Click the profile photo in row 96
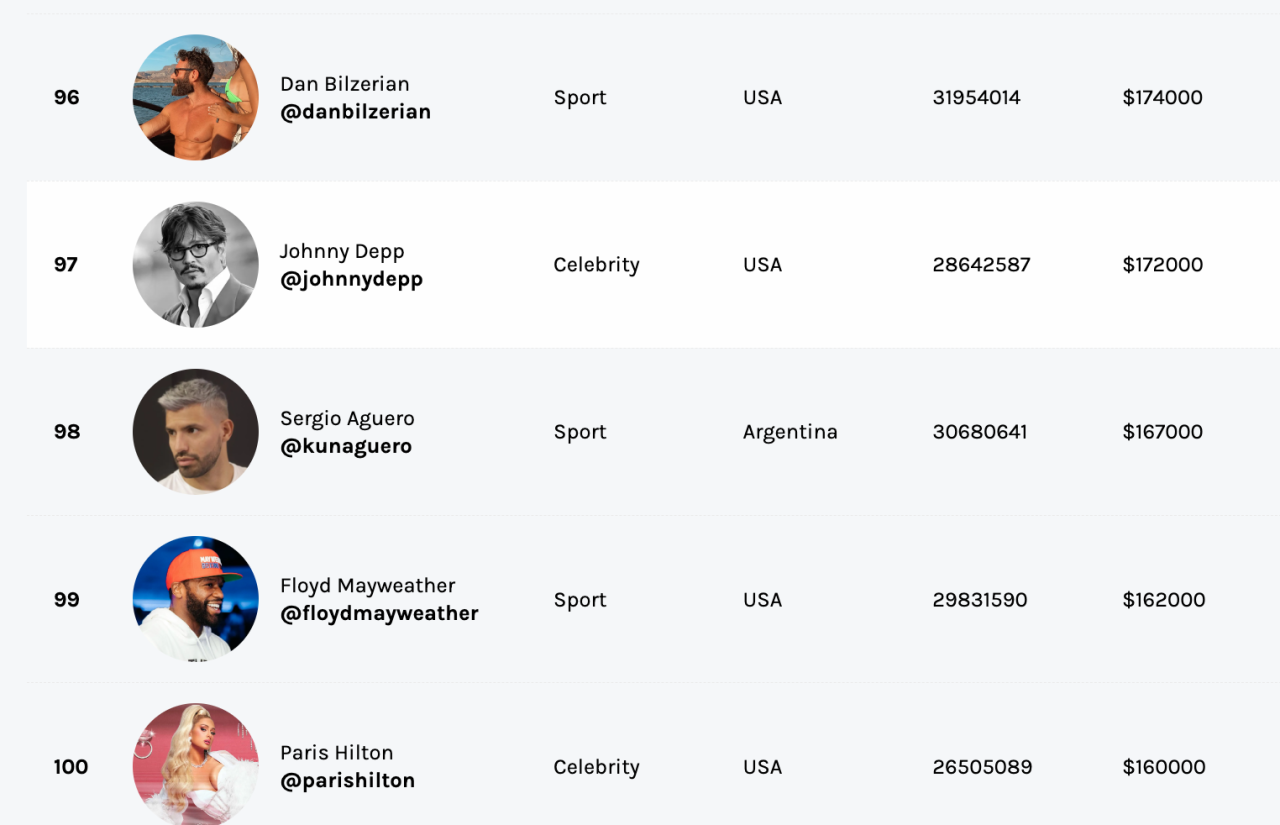 point(195,97)
